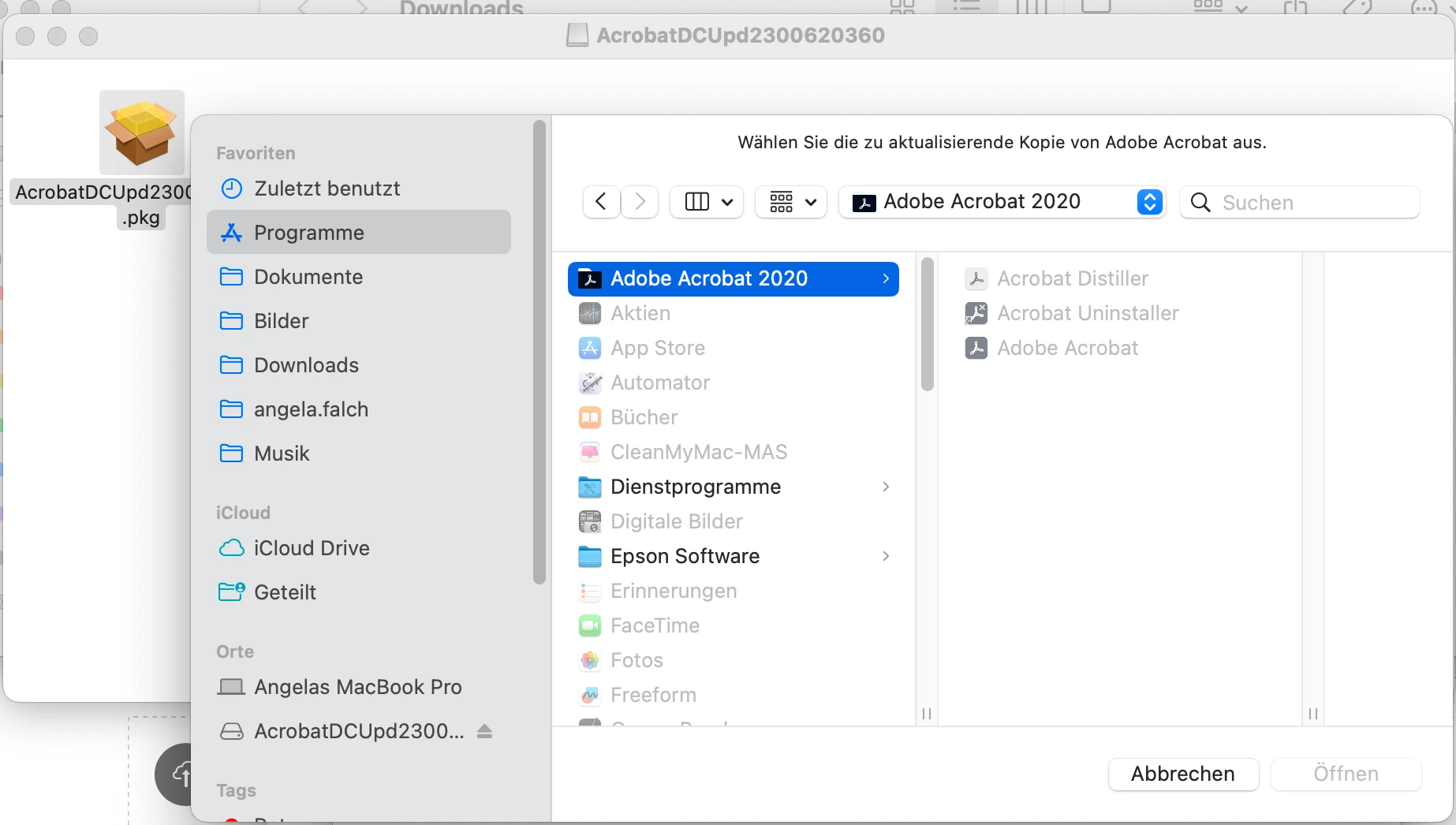Click the disk icon in the AcrobatDCUpd2300620360 title bar
This screenshot has height=825, width=1456.
[x=577, y=35]
